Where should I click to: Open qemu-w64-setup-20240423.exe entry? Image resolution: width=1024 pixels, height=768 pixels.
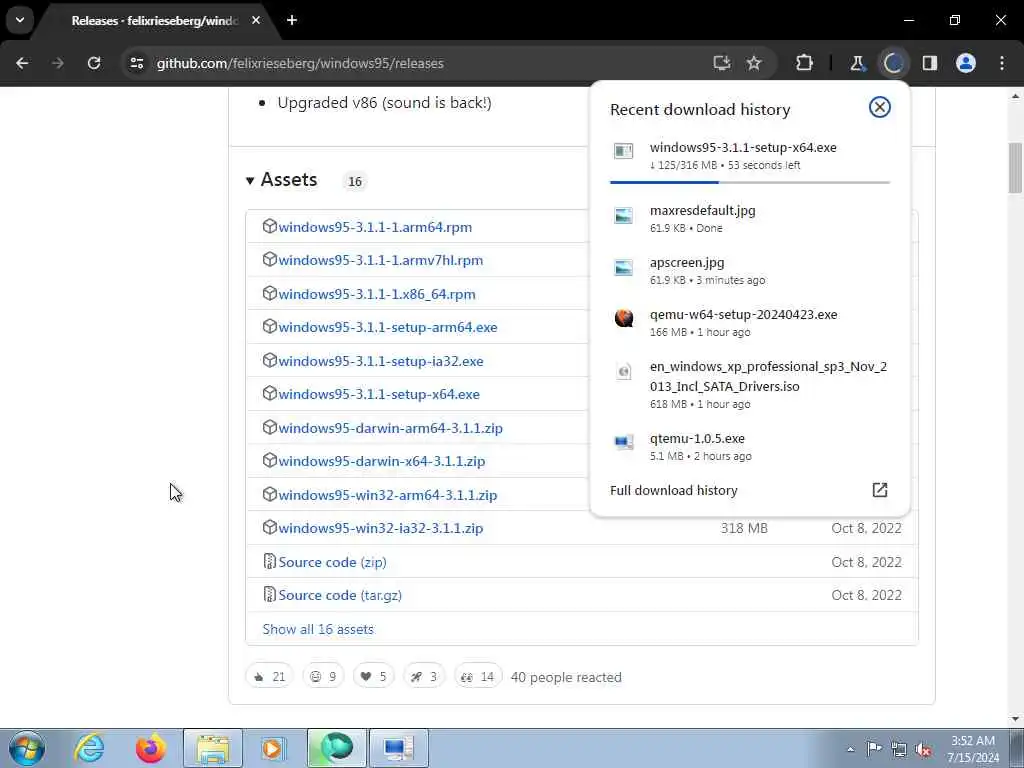coord(750,323)
